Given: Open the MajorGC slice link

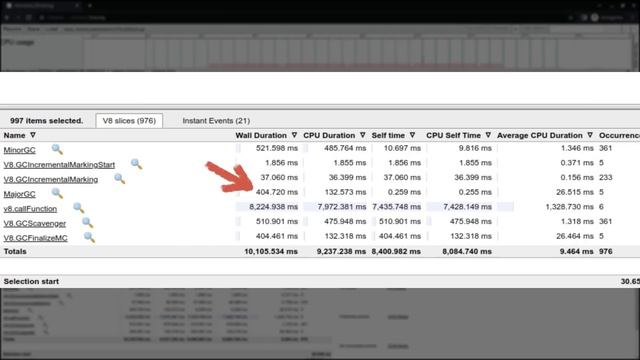Looking at the screenshot, I should 20,194.
